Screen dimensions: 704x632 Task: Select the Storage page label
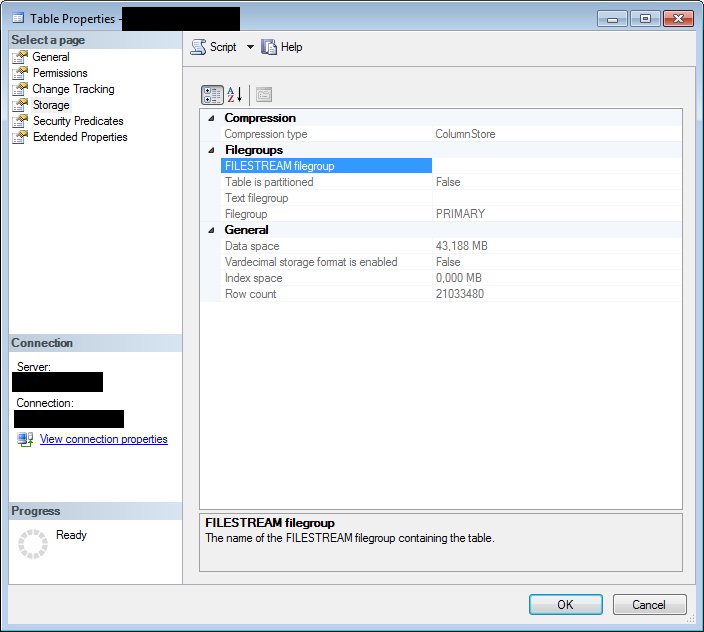coord(51,105)
